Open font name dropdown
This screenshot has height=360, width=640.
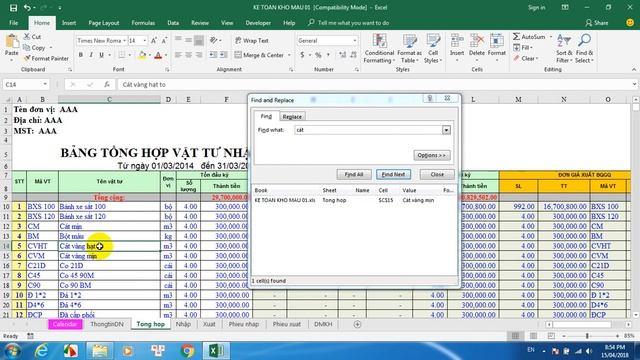pyautogui.click(x=124, y=40)
